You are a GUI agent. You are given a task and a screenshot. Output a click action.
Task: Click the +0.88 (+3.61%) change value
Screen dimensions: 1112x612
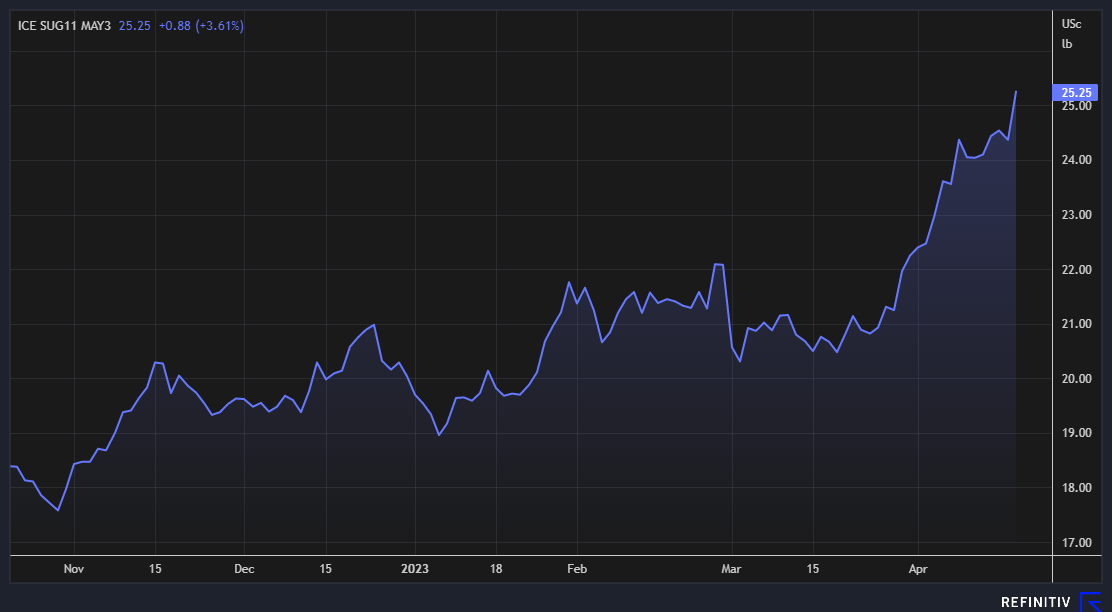[x=201, y=26]
